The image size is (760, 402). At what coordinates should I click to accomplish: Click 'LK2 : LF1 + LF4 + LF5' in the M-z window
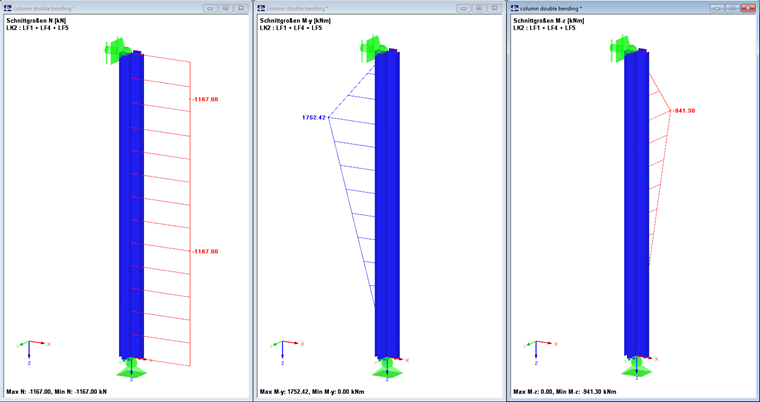[x=544, y=28]
